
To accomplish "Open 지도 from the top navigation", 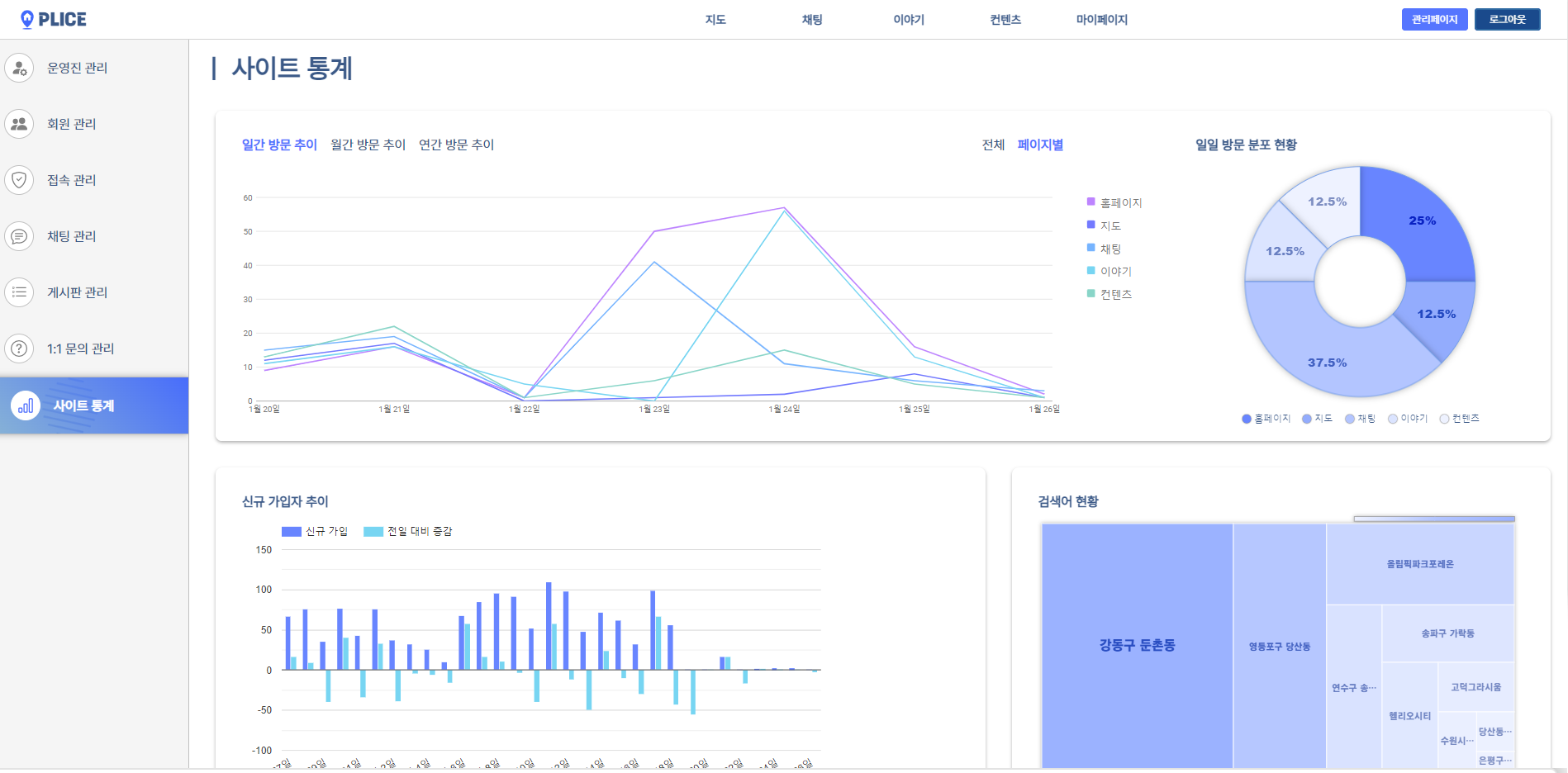I will 715,19.
